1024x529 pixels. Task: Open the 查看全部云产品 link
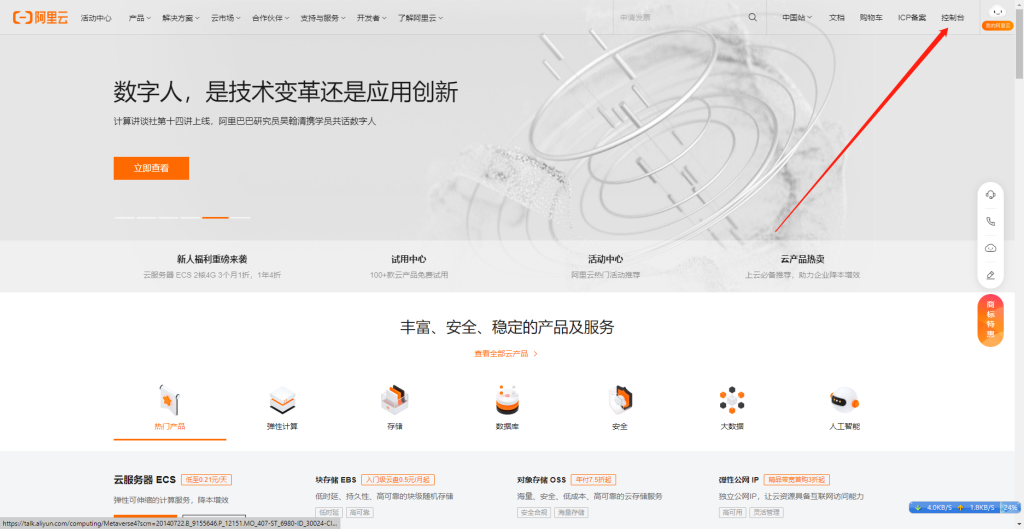click(x=506, y=353)
